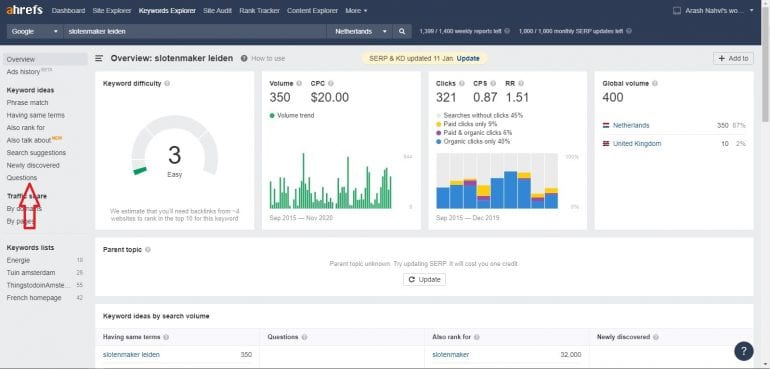Open Also rank for in sidebar
The height and width of the screenshot is (369, 770).
pos(26,127)
